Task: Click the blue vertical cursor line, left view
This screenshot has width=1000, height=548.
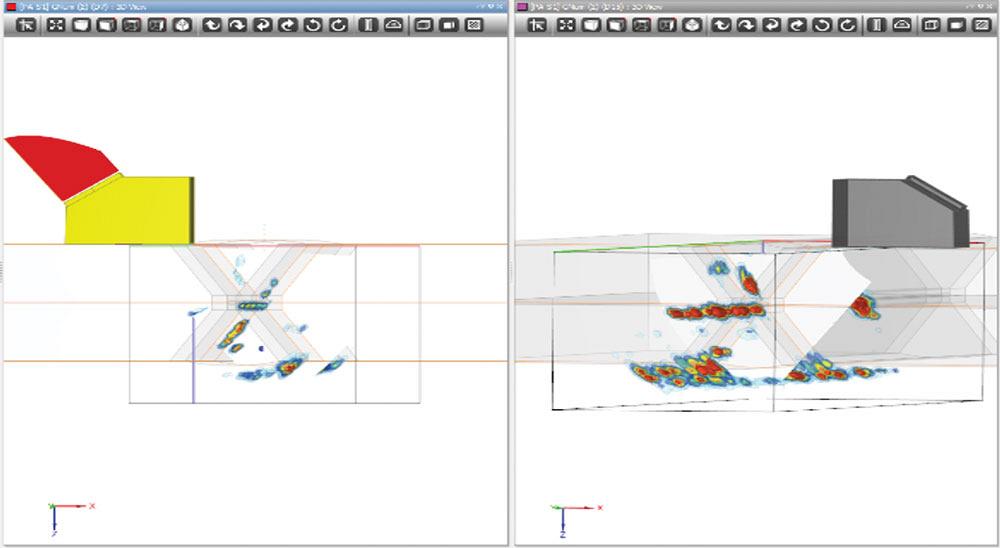Action: click(x=193, y=360)
